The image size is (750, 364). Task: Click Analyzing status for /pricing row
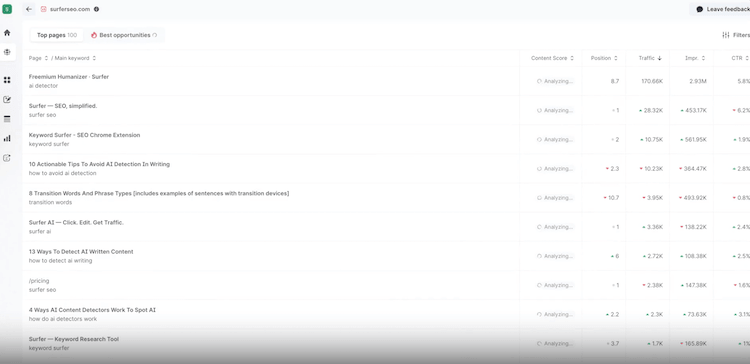pos(555,286)
